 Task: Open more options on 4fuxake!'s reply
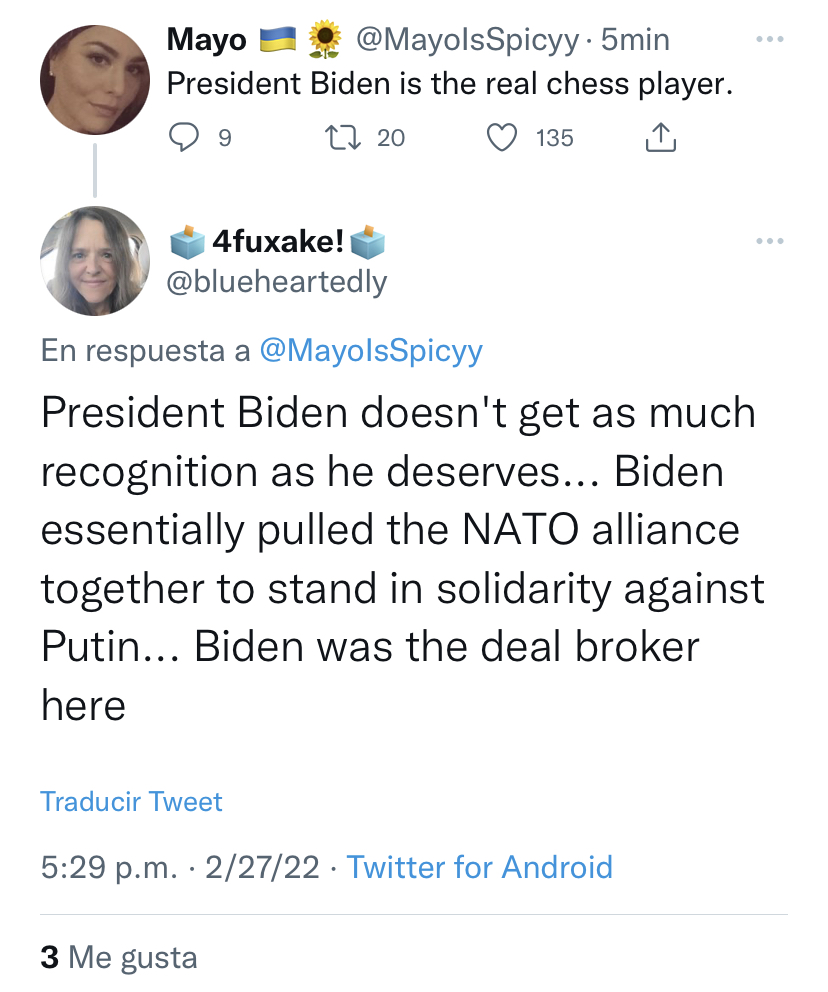pyautogui.click(x=769, y=241)
